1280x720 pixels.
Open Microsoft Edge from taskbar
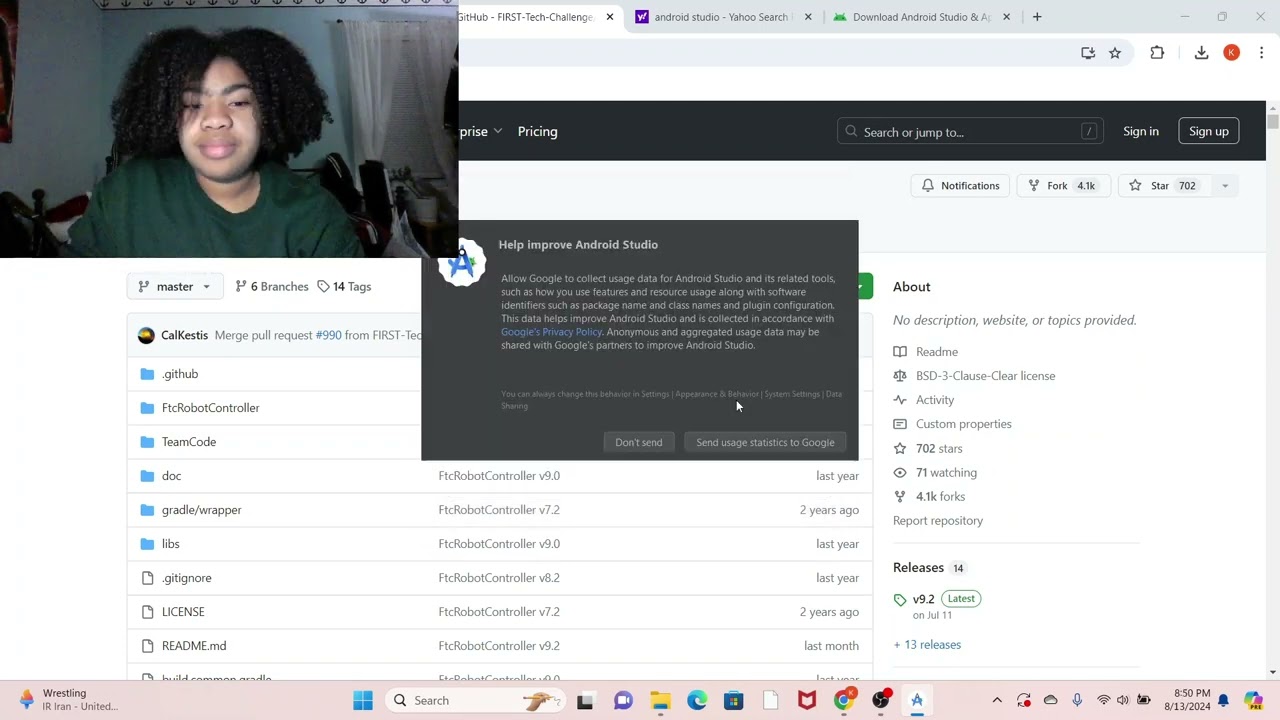pyautogui.click(x=697, y=700)
